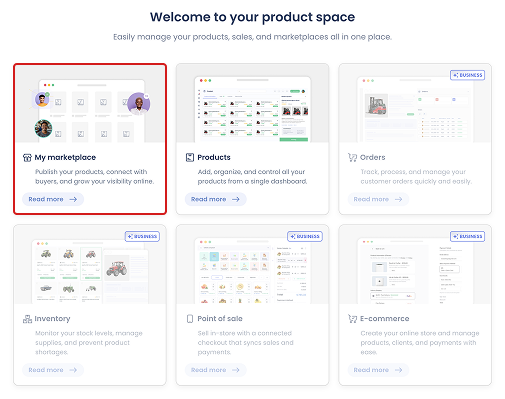
Task: Open the Point of sale preview image
Action: [x=252, y=265]
